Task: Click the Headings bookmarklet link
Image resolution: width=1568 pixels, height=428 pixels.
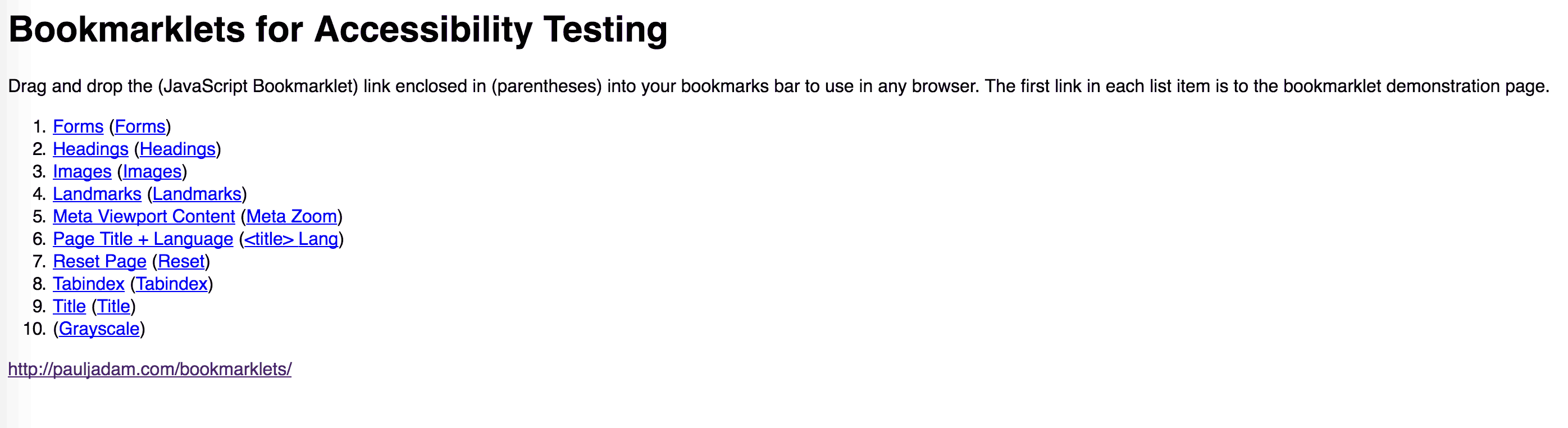Action: (177, 149)
